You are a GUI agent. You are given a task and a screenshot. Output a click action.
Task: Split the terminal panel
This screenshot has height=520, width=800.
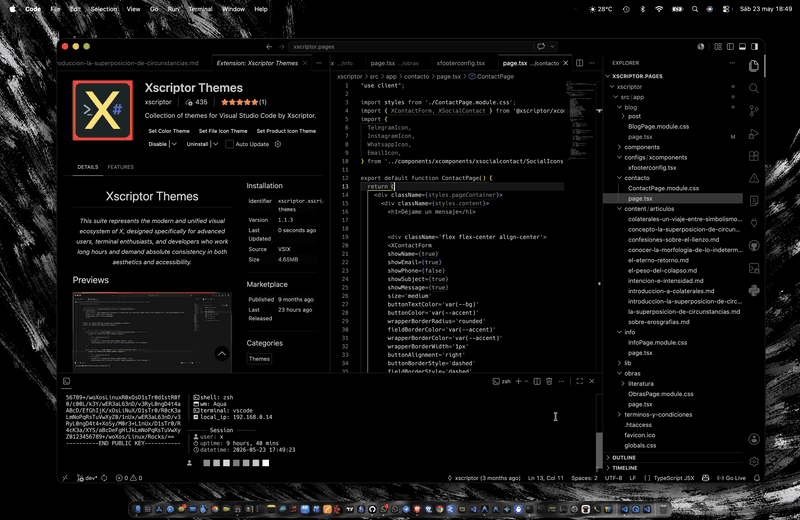(x=537, y=381)
